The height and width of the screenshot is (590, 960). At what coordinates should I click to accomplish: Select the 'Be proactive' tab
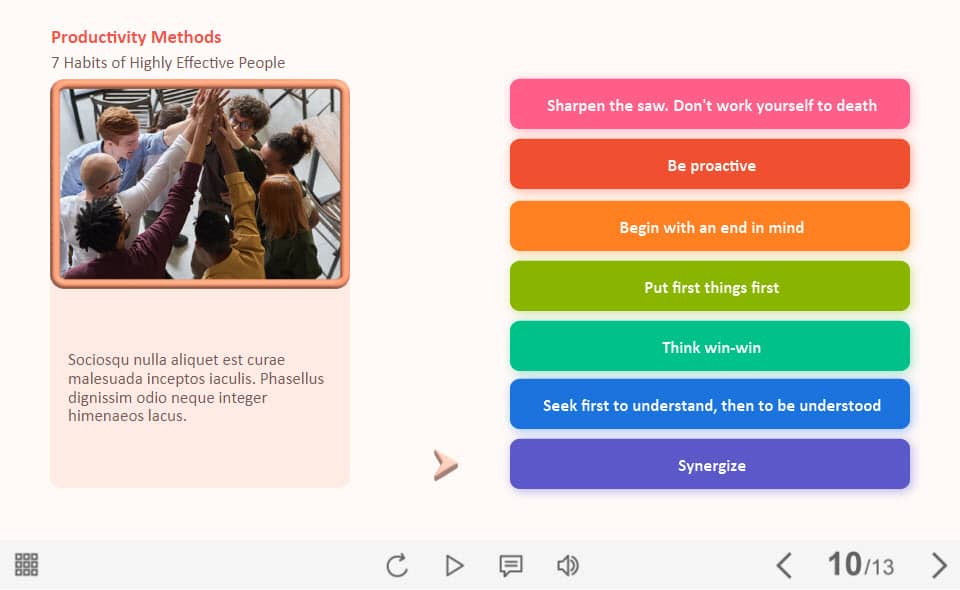(710, 165)
